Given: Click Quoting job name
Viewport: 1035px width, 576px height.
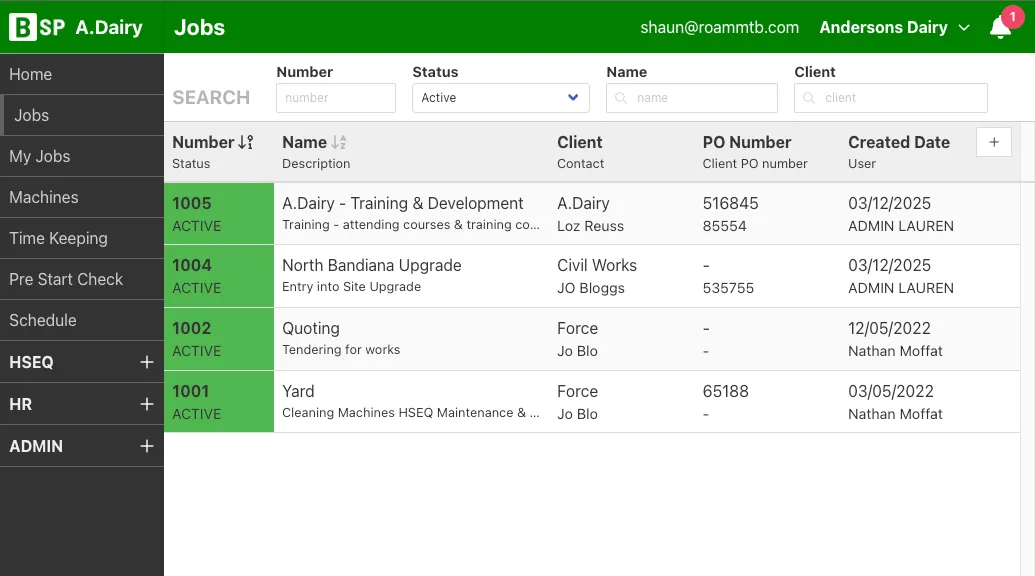Looking at the screenshot, I should tap(311, 328).
